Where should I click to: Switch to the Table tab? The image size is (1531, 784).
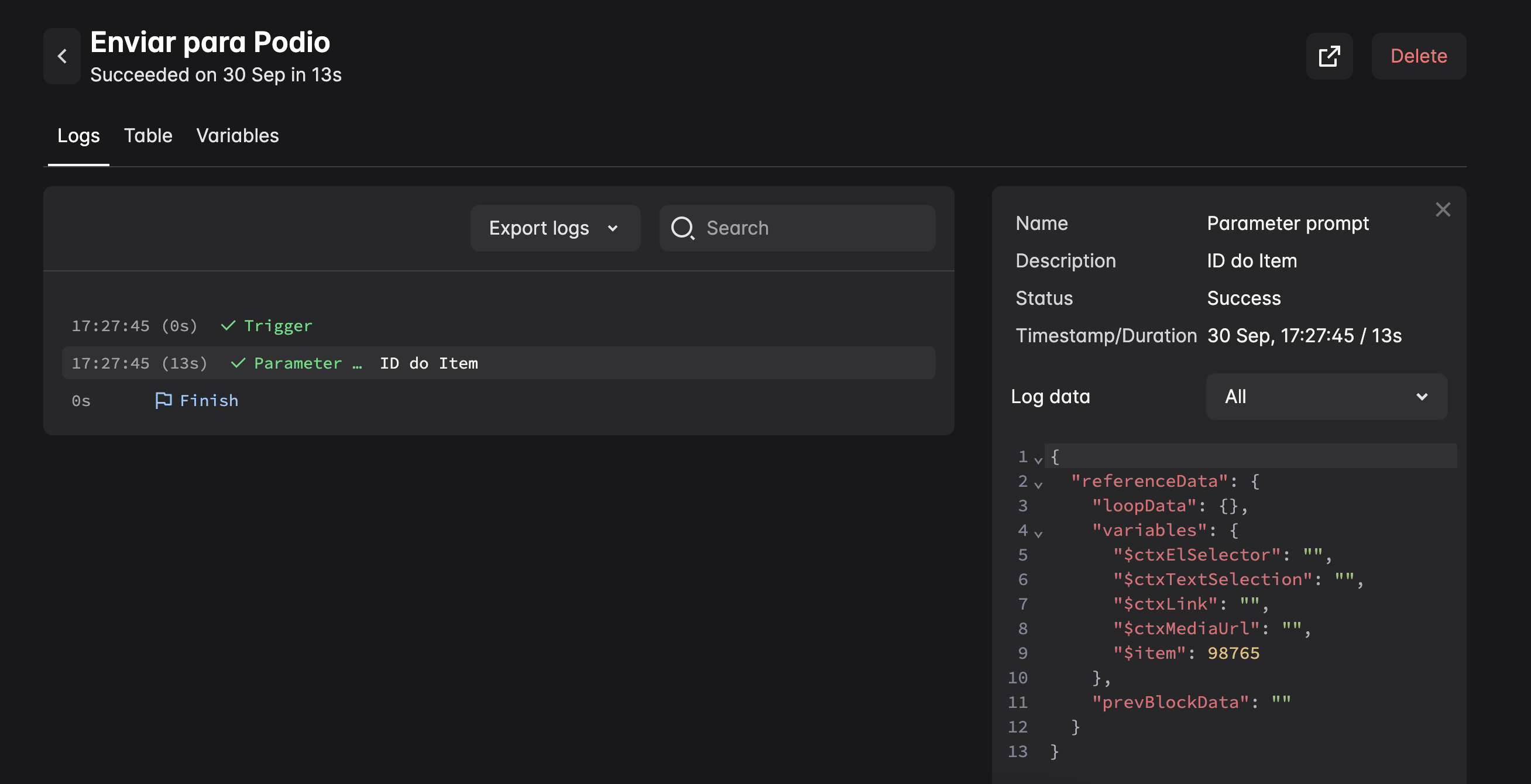click(148, 135)
